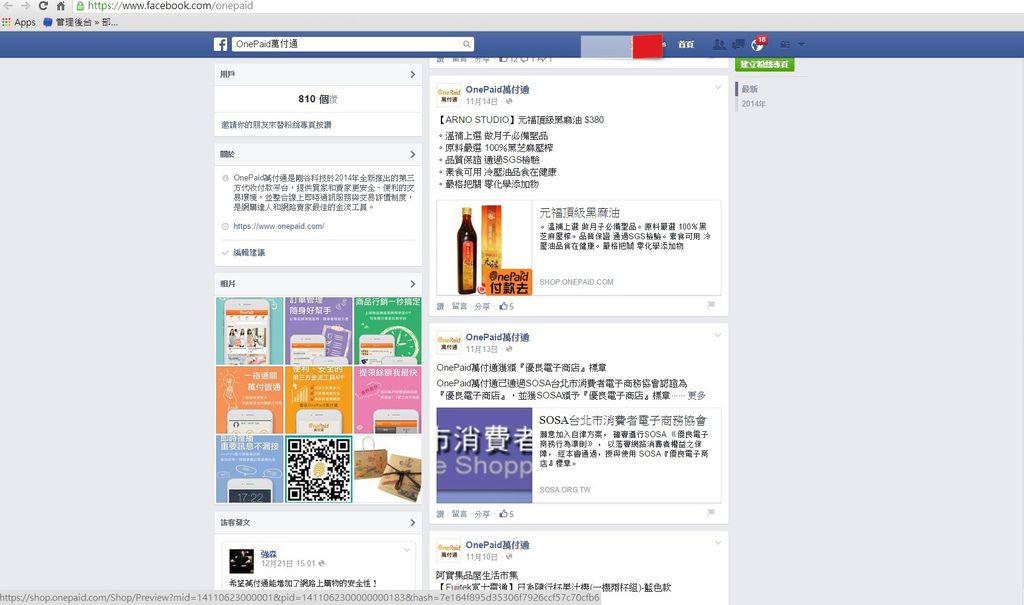Screen dimensions: 1024x605
Task: Open the 提領餘額我最快 pink photo thumbnail
Action: tap(388, 400)
